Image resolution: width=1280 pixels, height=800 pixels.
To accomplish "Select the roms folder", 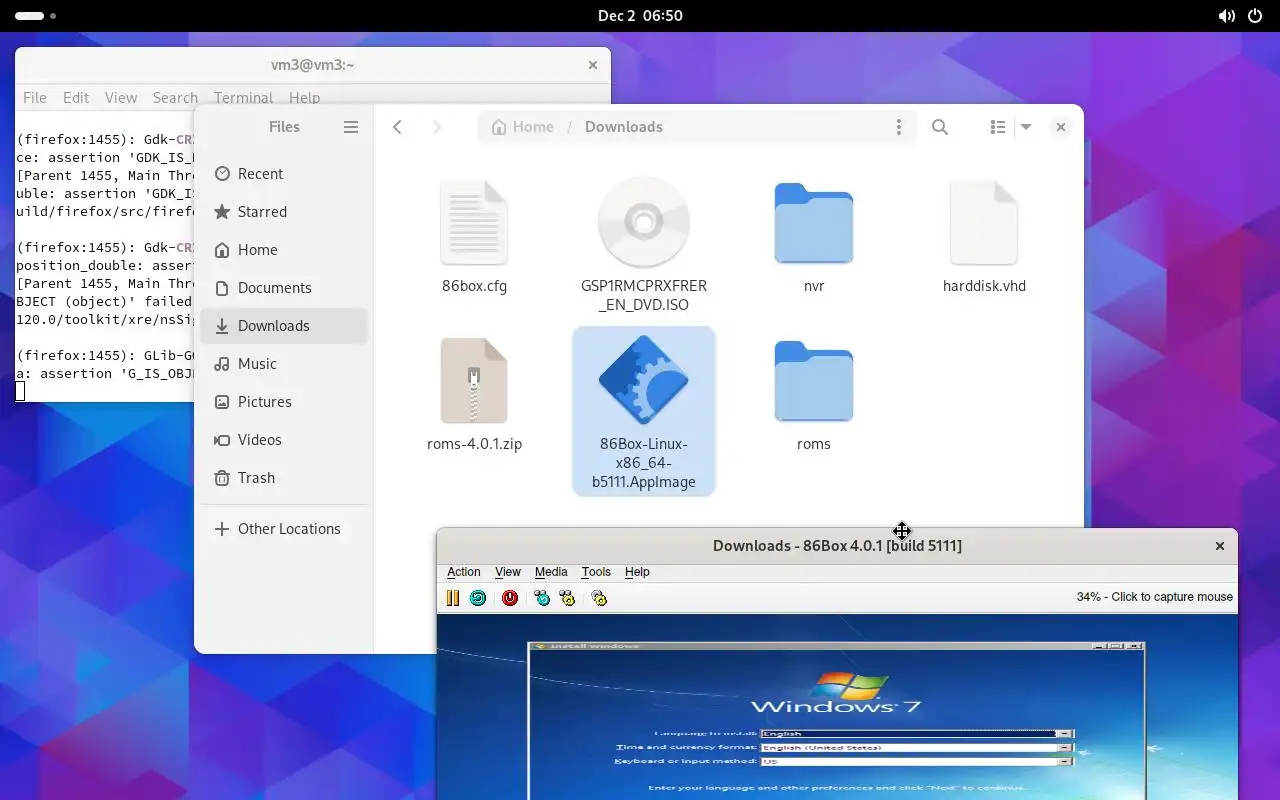I will click(814, 381).
